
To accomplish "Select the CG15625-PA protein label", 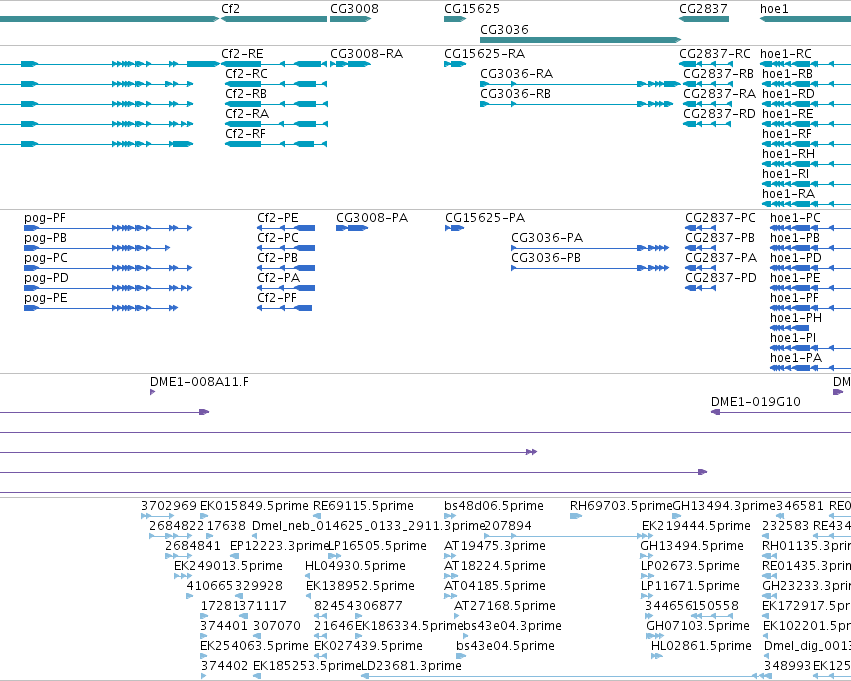I will [485, 218].
